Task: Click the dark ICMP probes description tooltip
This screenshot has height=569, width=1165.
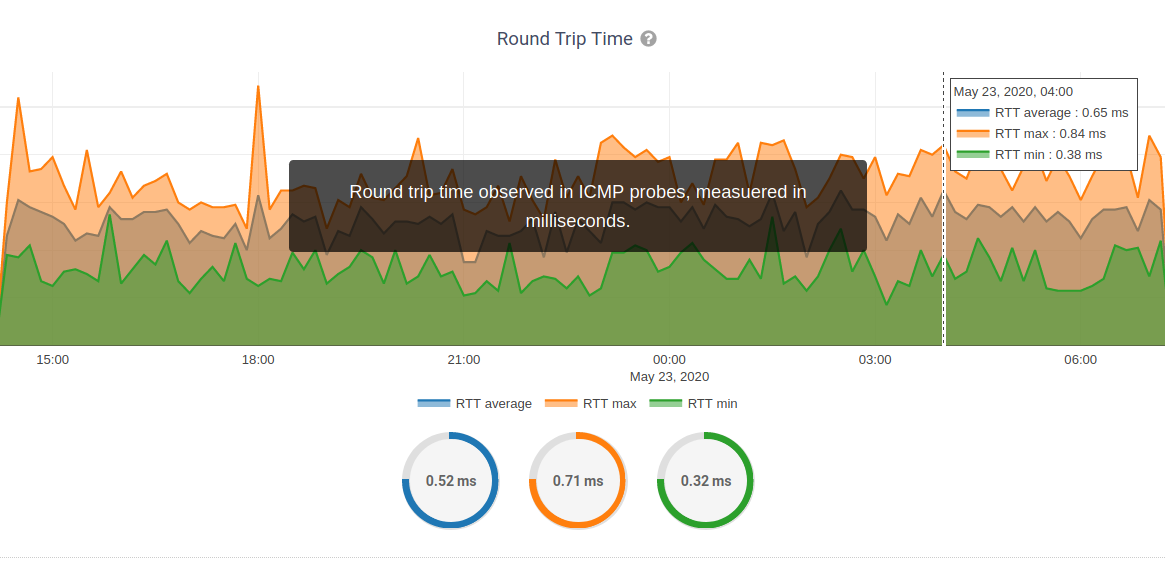Action: tap(578, 206)
